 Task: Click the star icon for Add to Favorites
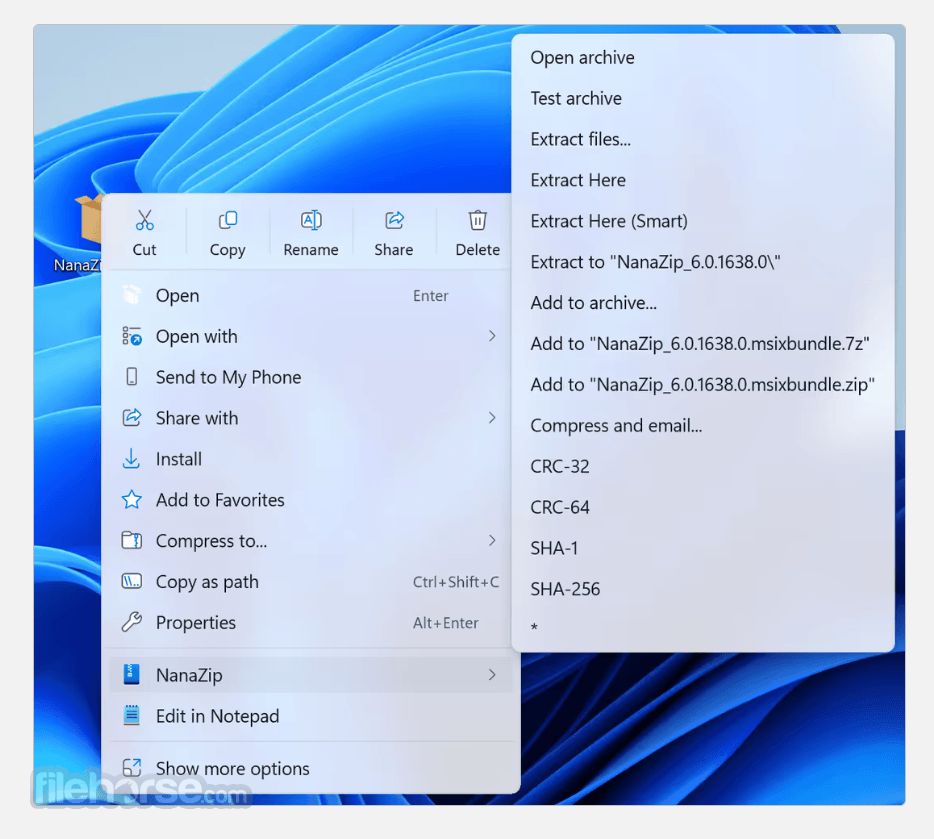point(132,500)
